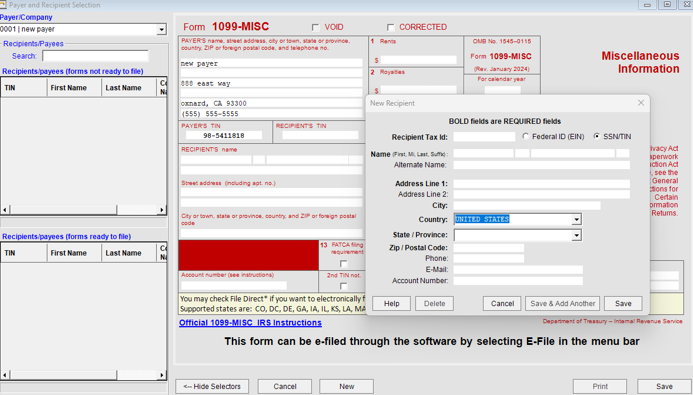Click payer city field 'oxnard, CA 93300'
The height and width of the screenshot is (395, 693).
[271, 103]
